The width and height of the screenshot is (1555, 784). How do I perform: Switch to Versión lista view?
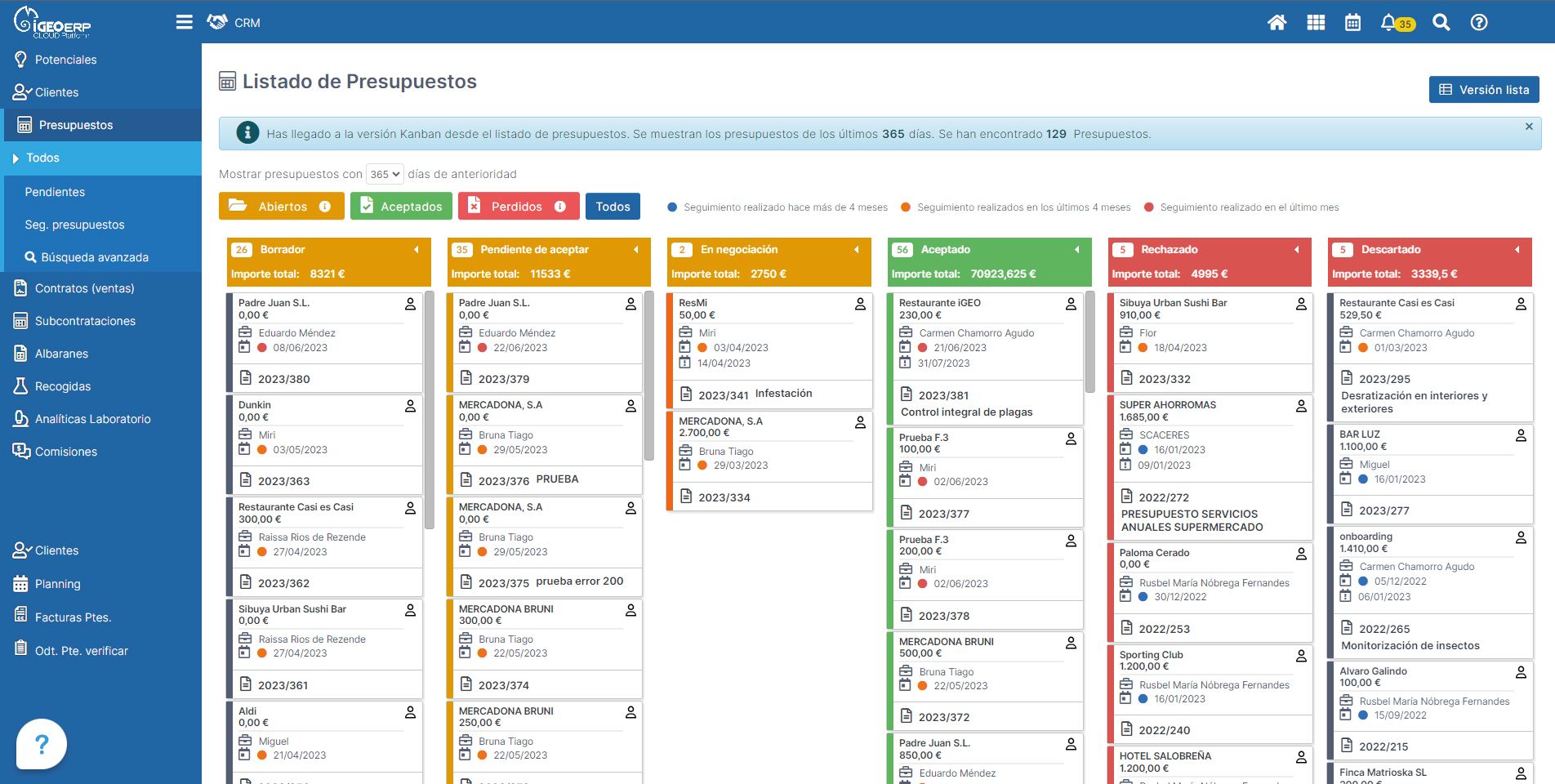[1484, 90]
